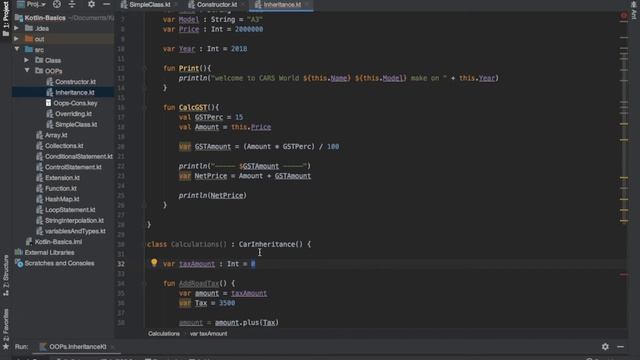Toggle the Project tool window side tab
This screenshot has width=640, height=360.
pos(6,18)
